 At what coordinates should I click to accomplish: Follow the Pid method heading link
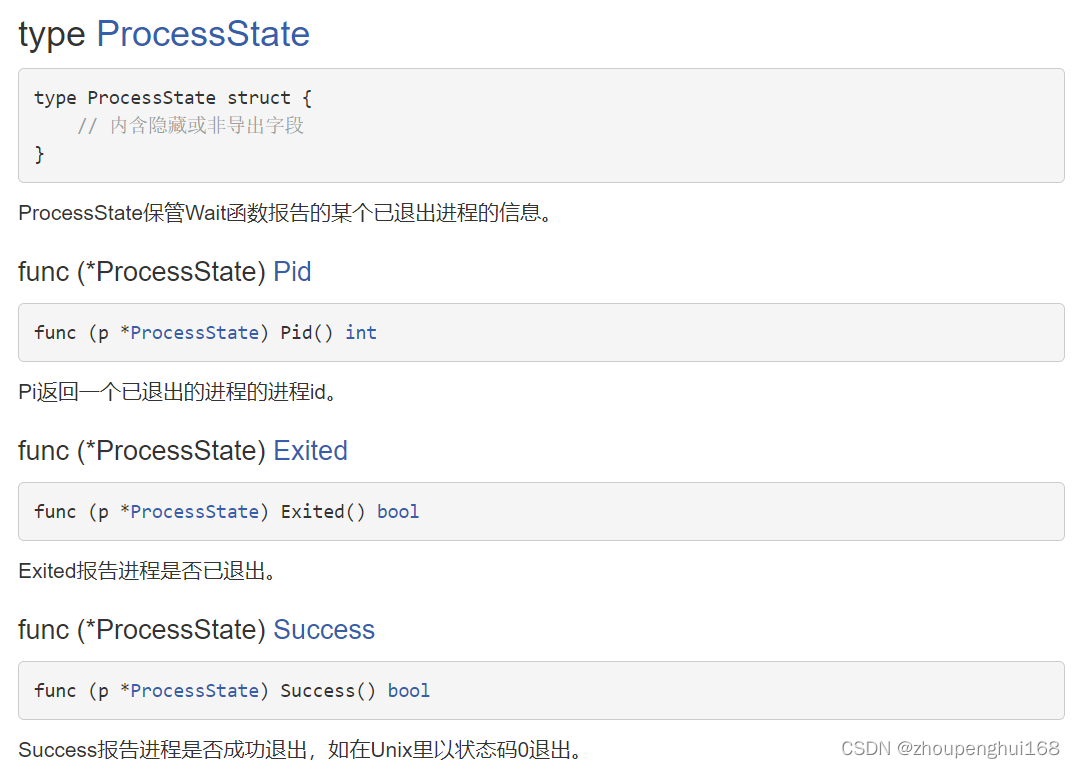click(292, 272)
